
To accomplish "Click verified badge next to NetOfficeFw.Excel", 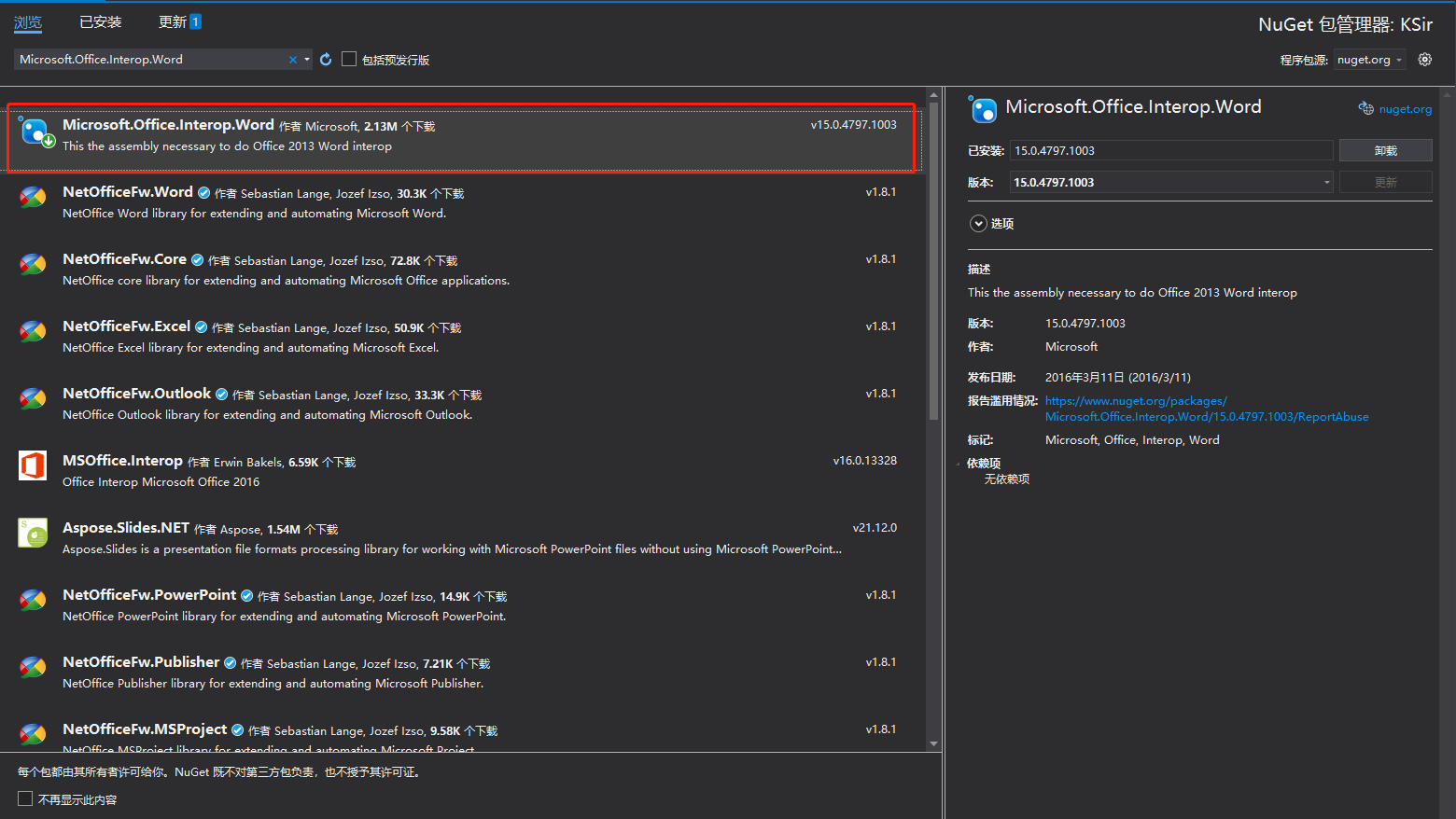I will coord(201,327).
